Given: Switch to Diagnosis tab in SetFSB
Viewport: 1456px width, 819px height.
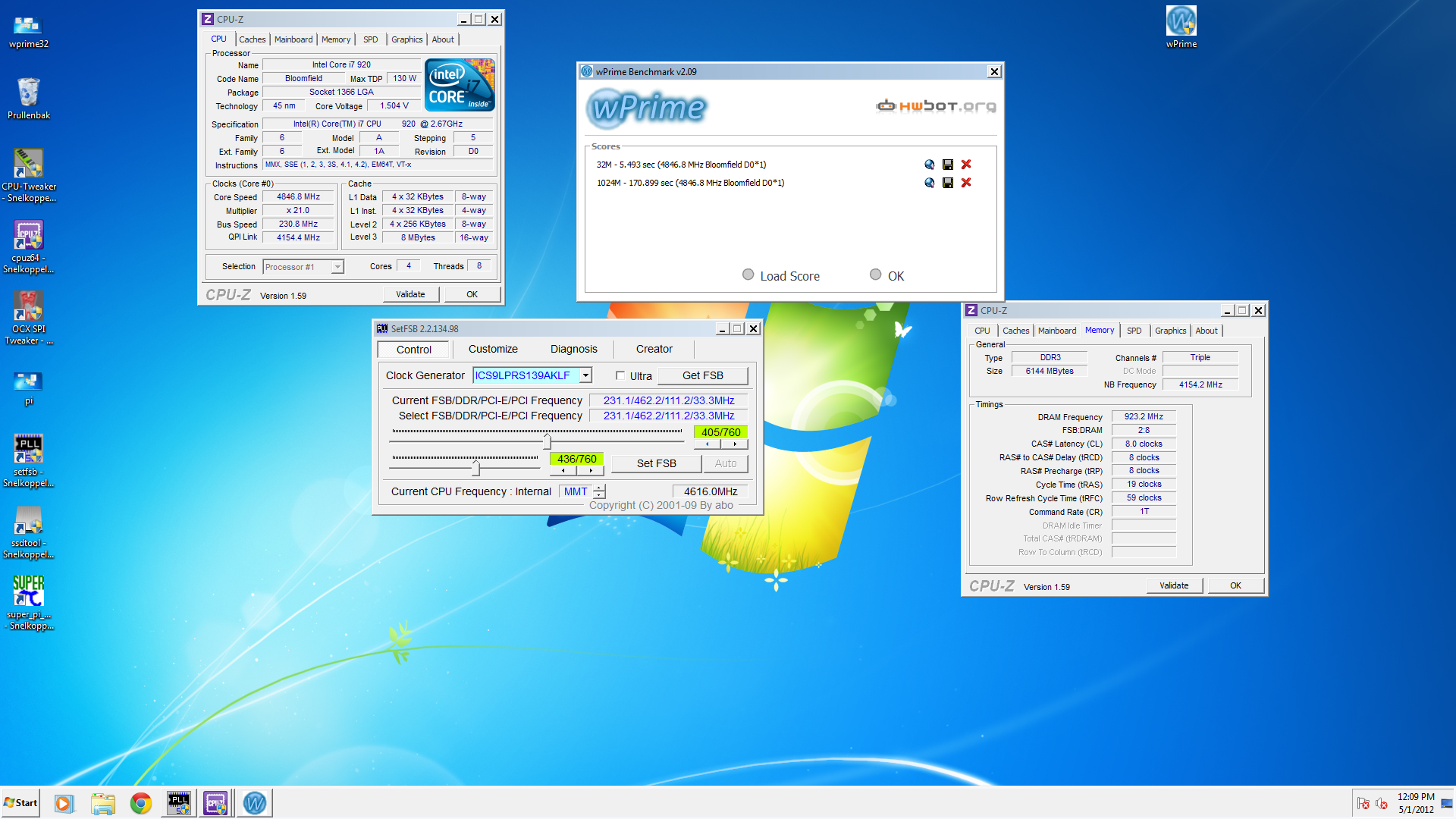Looking at the screenshot, I should pos(574,349).
